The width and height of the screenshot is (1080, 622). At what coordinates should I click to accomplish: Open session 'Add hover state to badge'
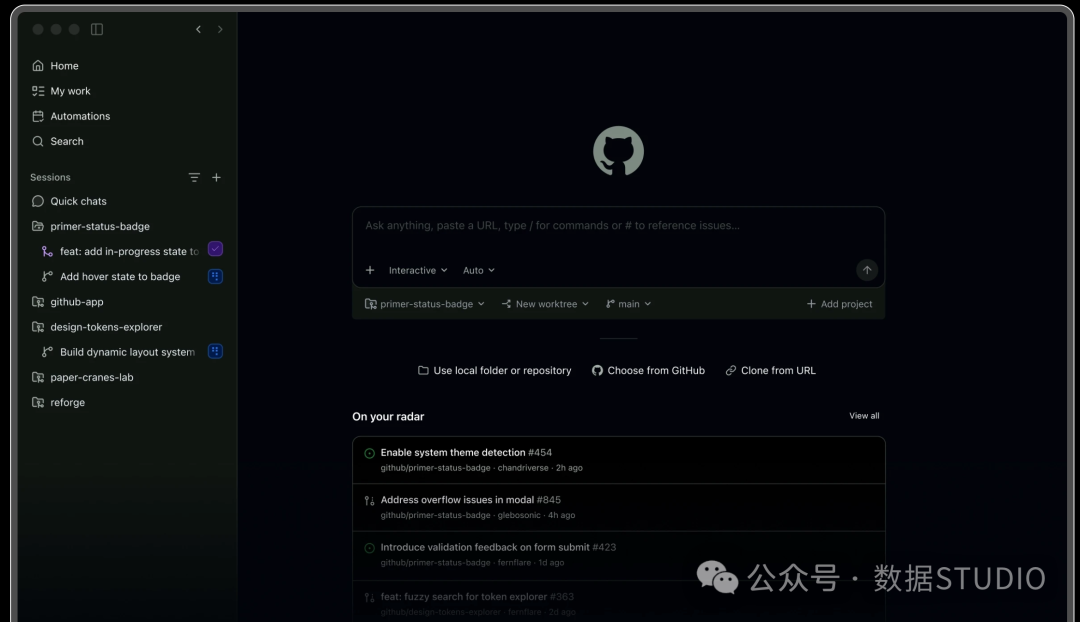click(111, 276)
